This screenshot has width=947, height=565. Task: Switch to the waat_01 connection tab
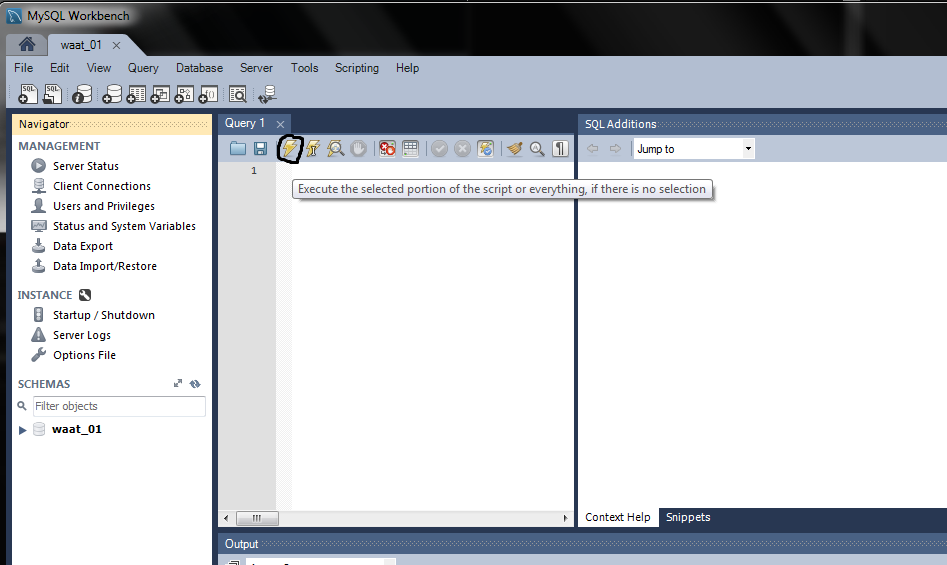click(x=81, y=45)
